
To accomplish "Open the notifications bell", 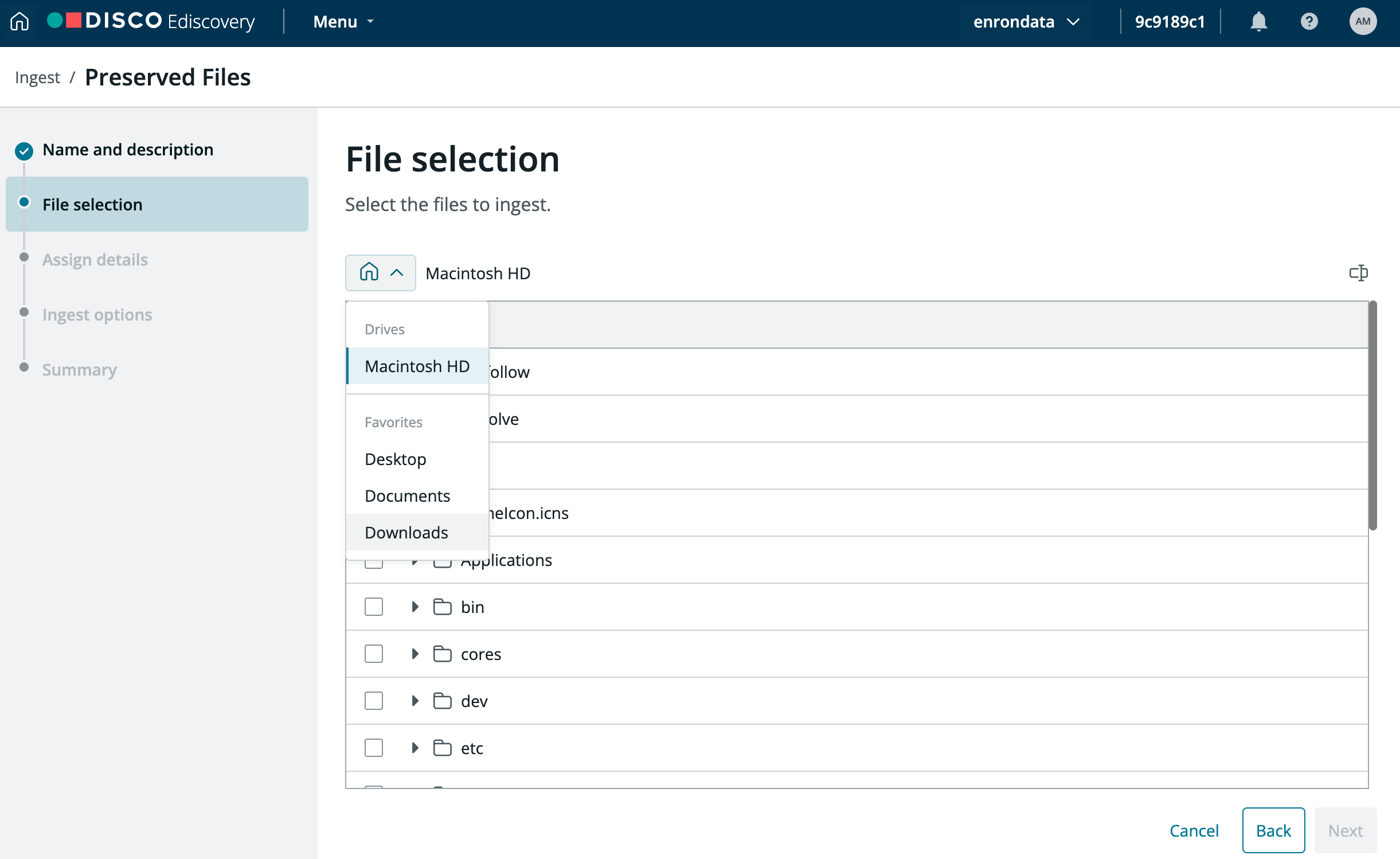I will (1258, 22).
